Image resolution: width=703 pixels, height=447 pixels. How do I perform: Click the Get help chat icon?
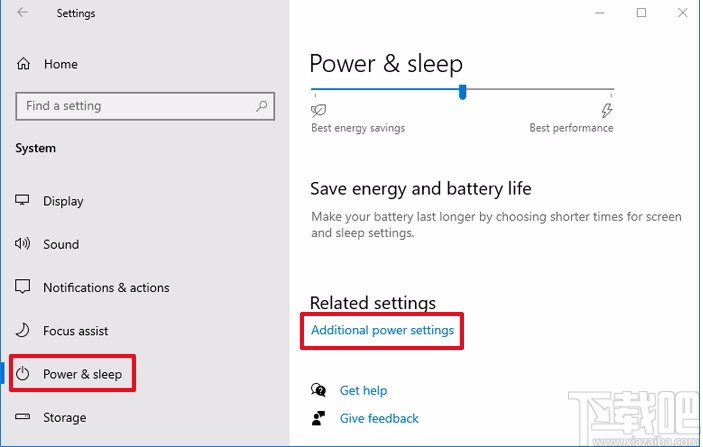pos(319,390)
